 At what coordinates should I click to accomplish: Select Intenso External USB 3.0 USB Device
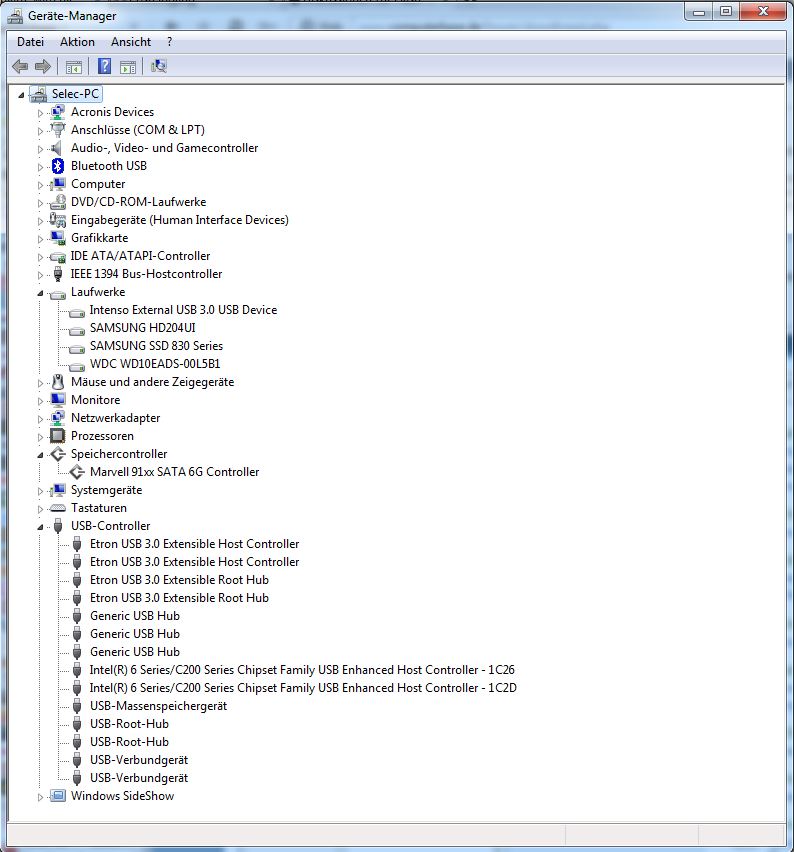point(183,310)
